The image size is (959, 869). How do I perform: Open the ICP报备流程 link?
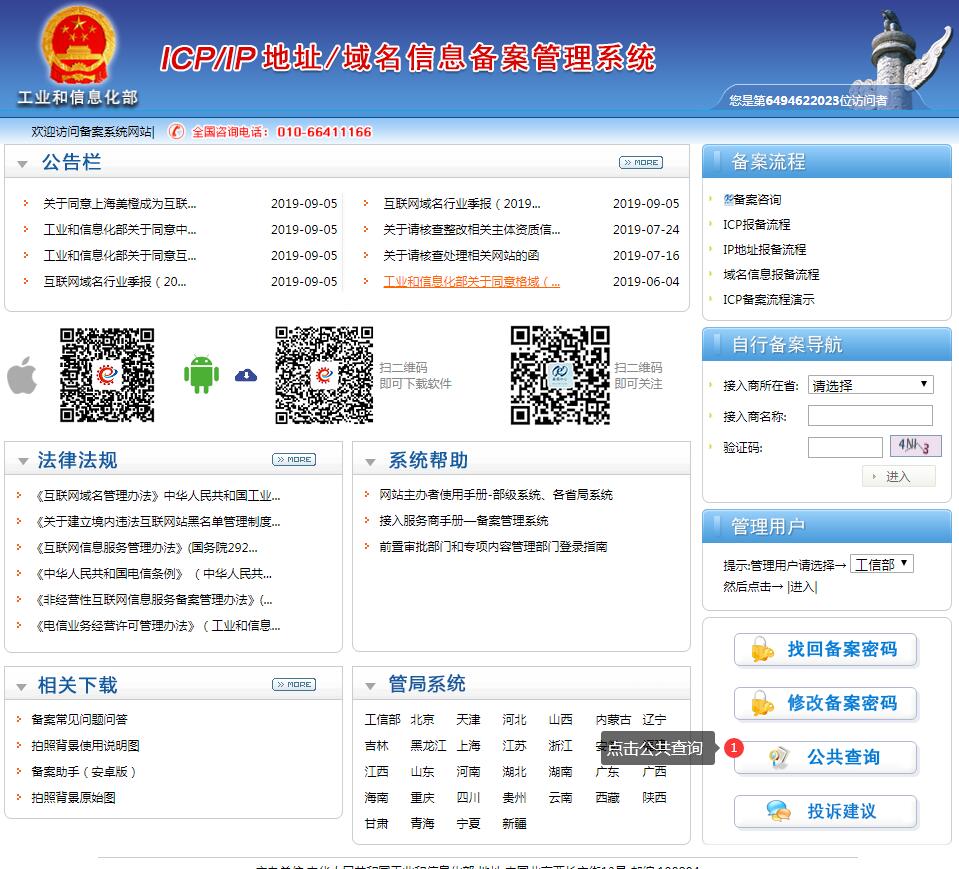tap(756, 225)
